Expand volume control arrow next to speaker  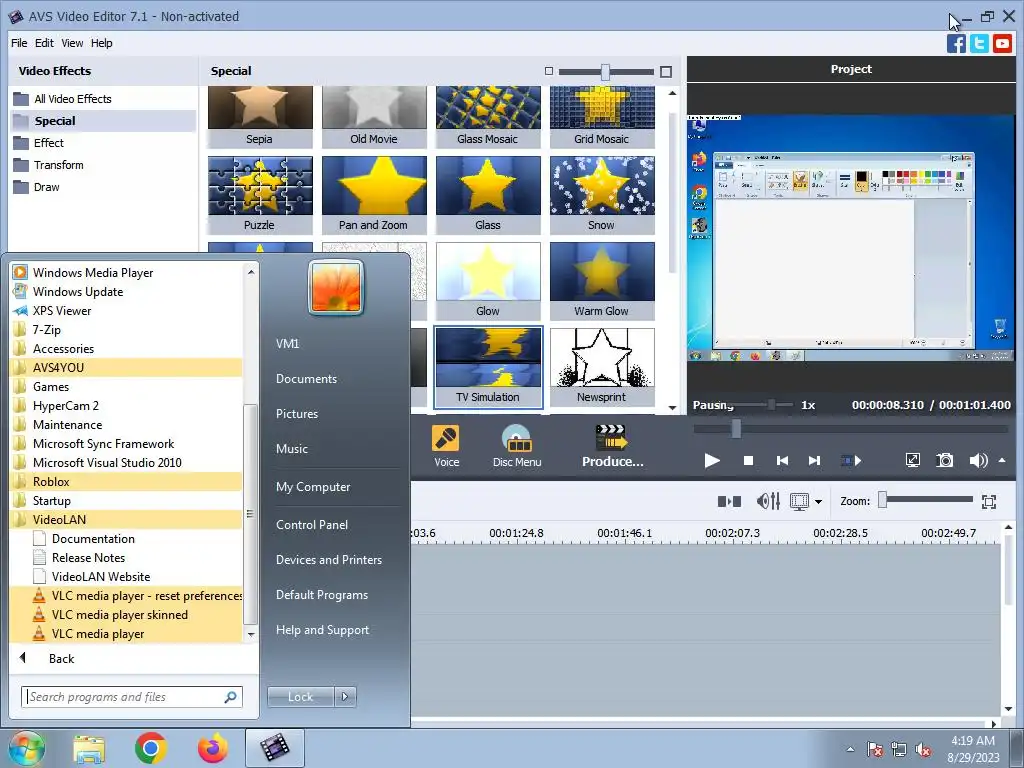point(1002,460)
